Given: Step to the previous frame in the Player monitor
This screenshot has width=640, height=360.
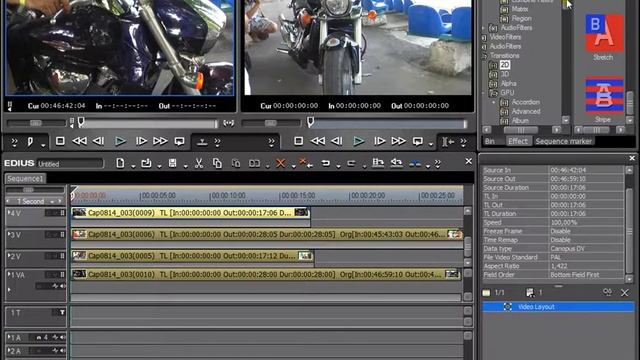Looking at the screenshot, I should point(98,141).
